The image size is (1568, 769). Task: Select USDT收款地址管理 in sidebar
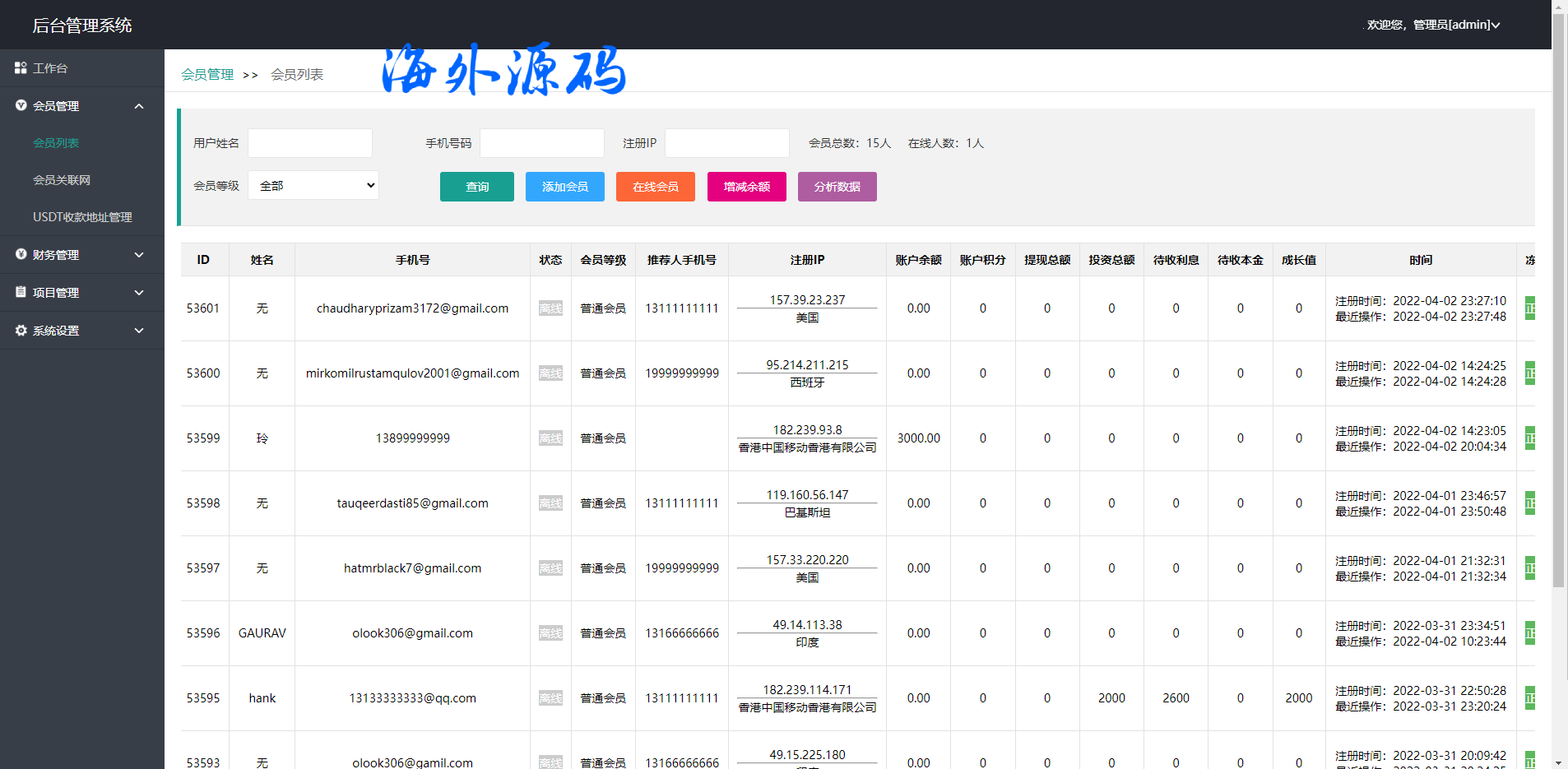82,217
